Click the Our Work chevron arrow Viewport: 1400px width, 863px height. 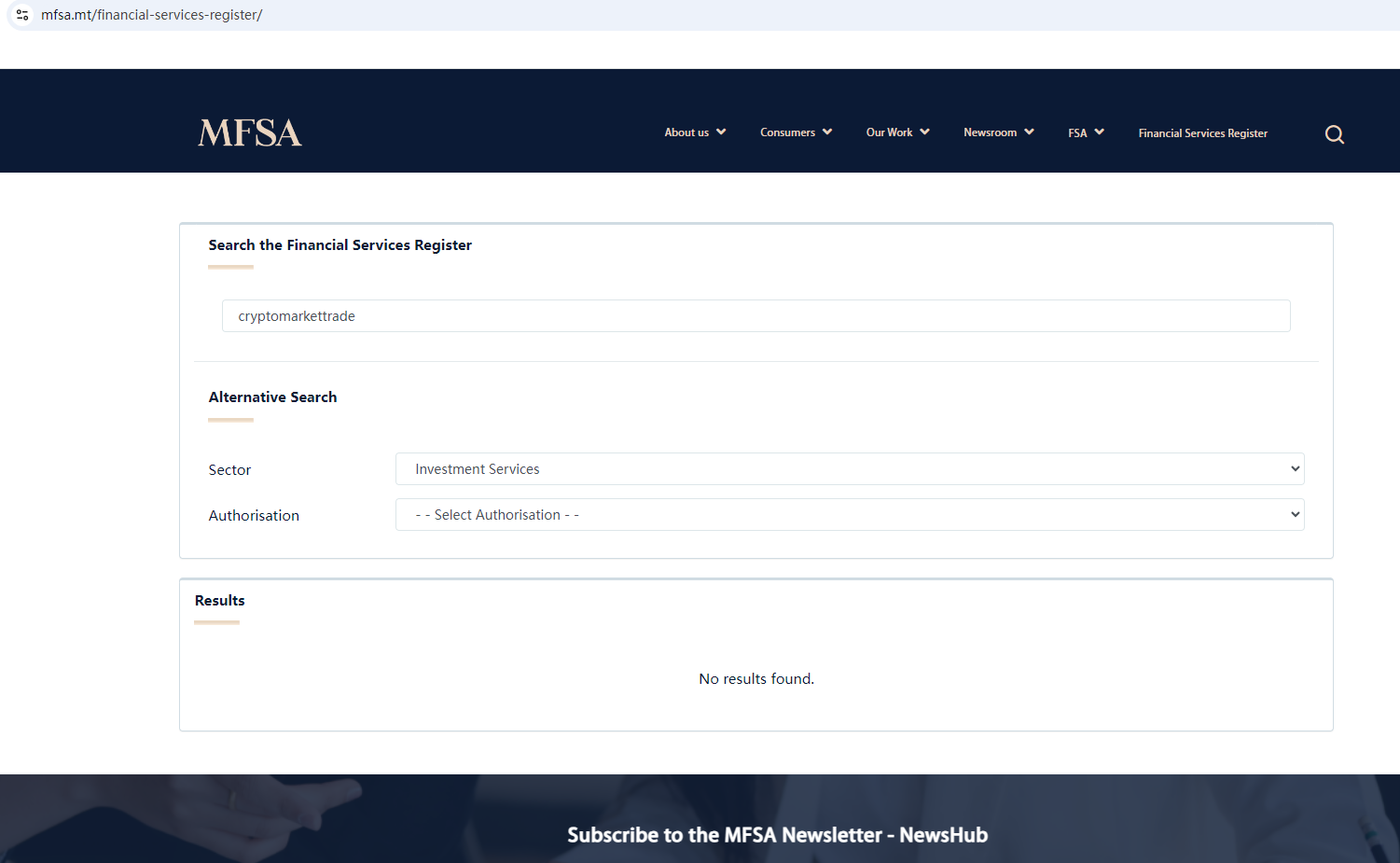[924, 132]
